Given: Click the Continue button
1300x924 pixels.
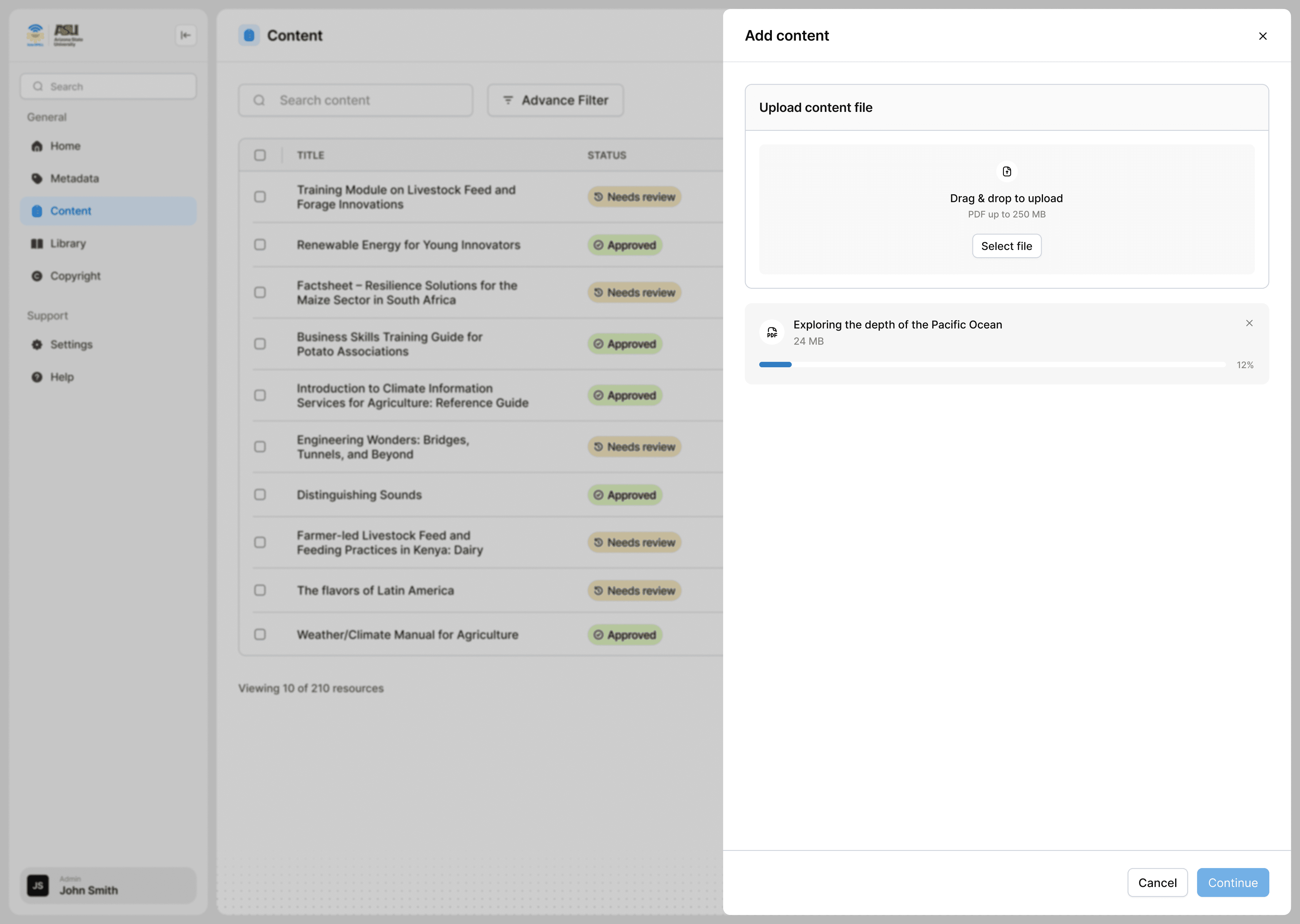Looking at the screenshot, I should pos(1232,882).
